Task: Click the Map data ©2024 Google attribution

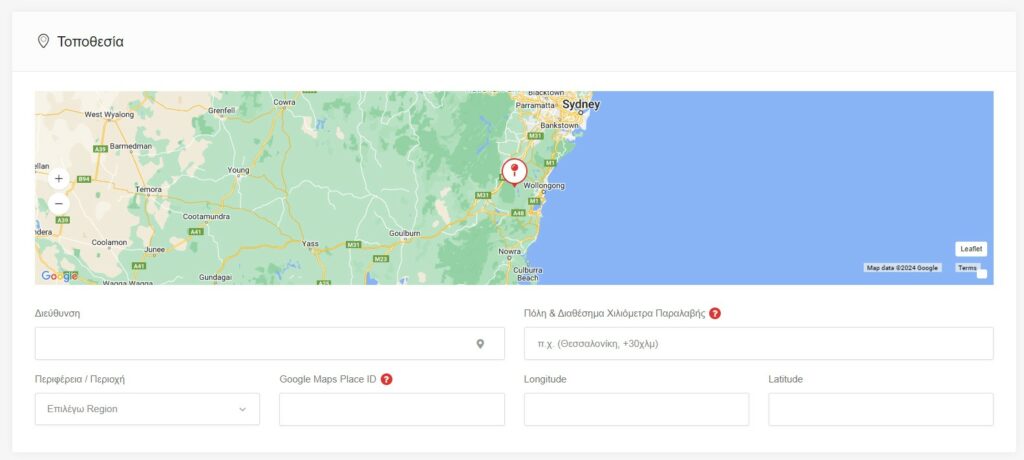Action: (x=902, y=268)
